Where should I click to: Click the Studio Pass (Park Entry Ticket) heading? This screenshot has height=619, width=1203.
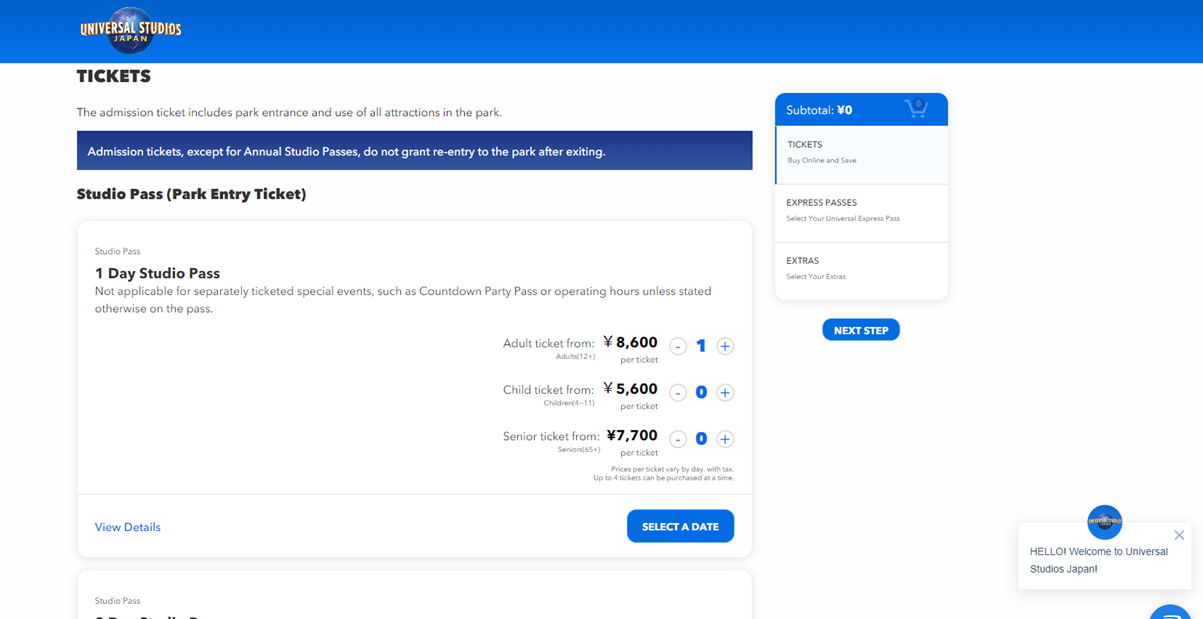191,194
